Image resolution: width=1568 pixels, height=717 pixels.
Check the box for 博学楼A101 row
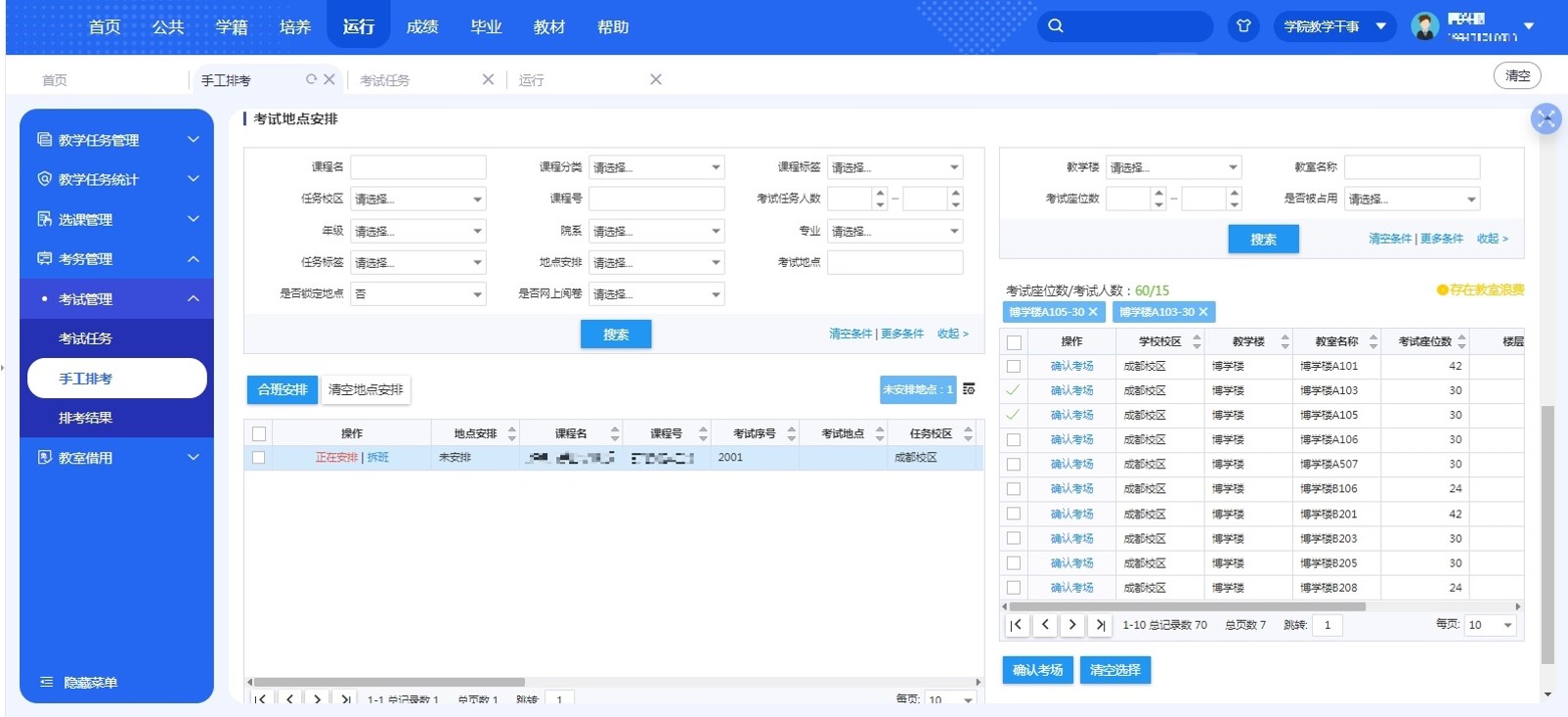[x=1014, y=366]
